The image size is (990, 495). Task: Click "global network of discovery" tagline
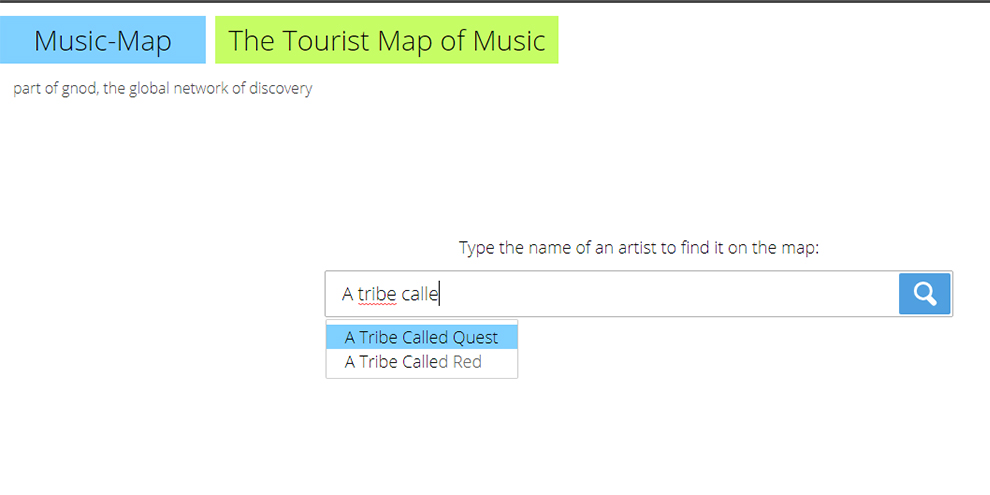pos(220,88)
